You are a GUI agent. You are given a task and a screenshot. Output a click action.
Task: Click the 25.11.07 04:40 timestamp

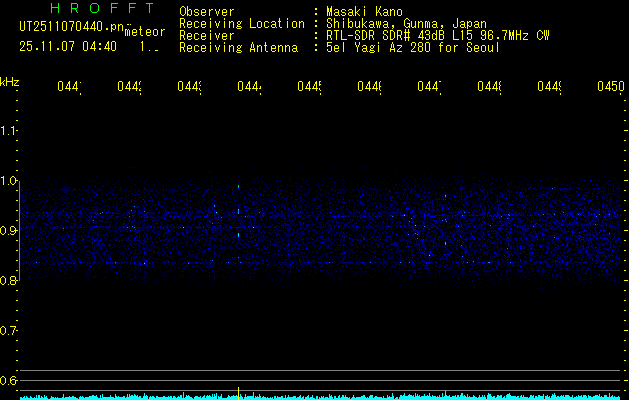tap(67, 46)
